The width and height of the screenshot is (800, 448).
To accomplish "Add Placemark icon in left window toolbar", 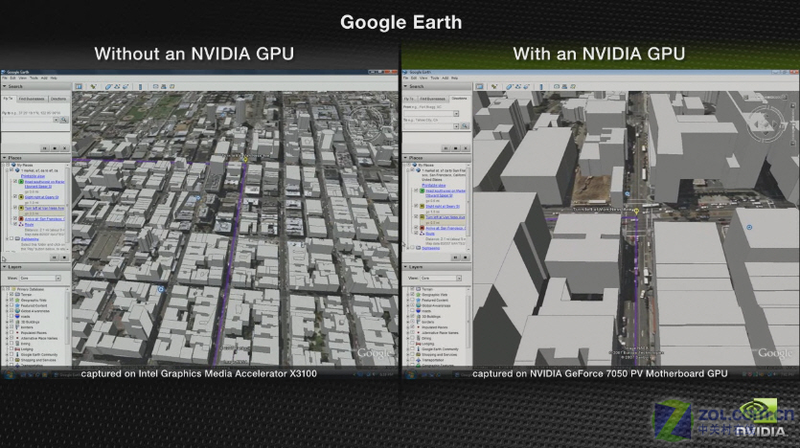I will [x=93, y=87].
